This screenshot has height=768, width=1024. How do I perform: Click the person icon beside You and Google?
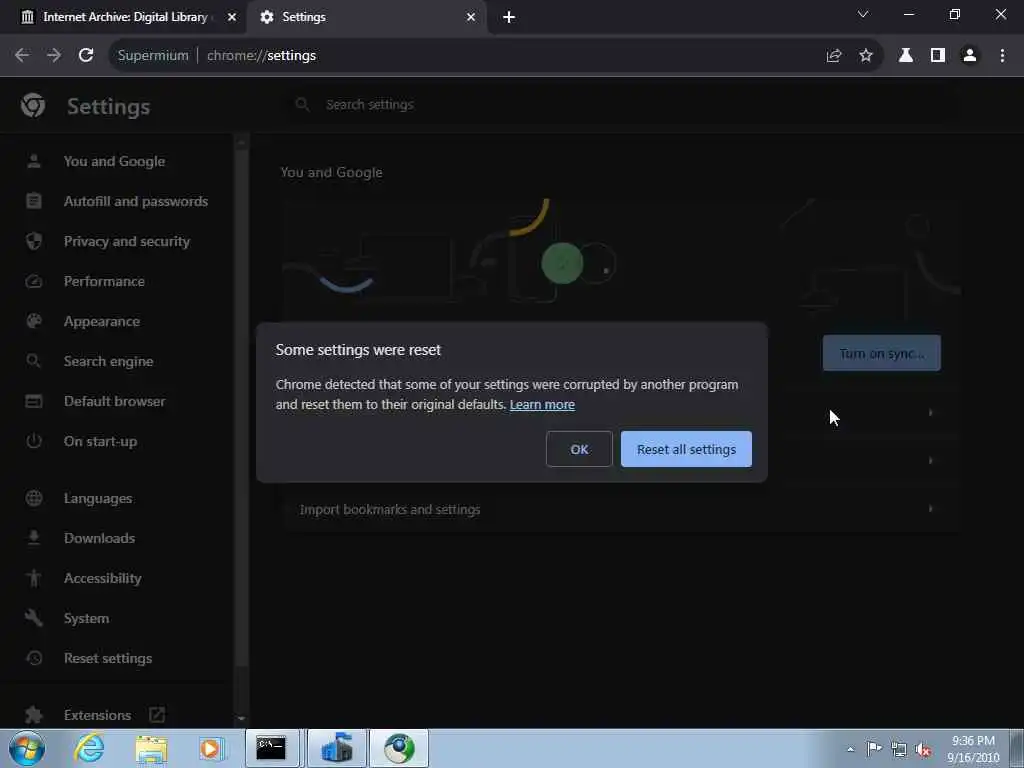(x=34, y=161)
